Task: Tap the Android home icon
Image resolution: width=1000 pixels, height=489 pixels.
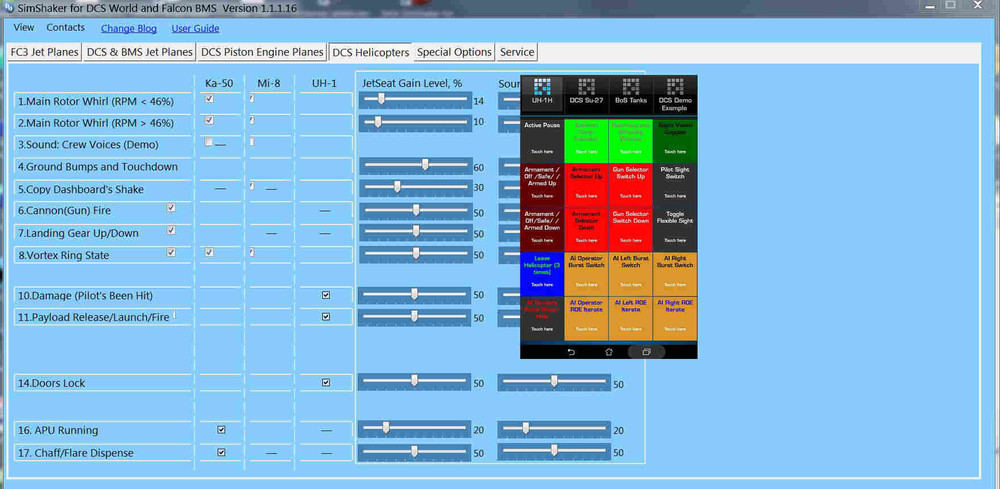Action: 608,352
